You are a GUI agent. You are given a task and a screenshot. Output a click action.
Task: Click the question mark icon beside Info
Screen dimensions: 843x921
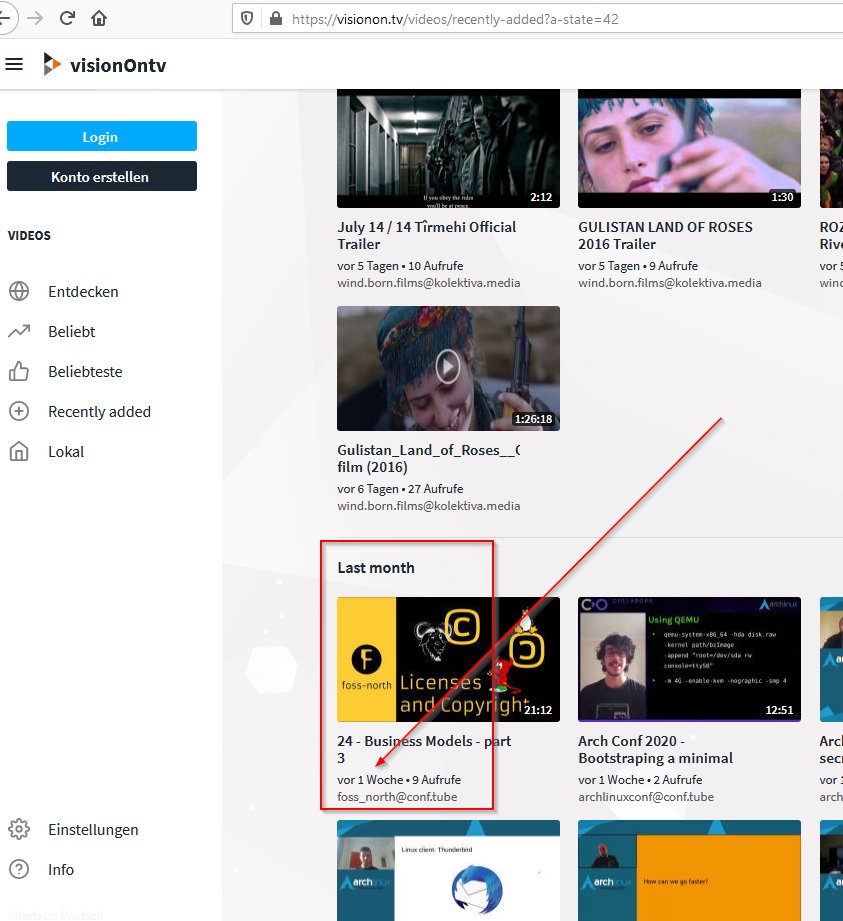(x=19, y=869)
